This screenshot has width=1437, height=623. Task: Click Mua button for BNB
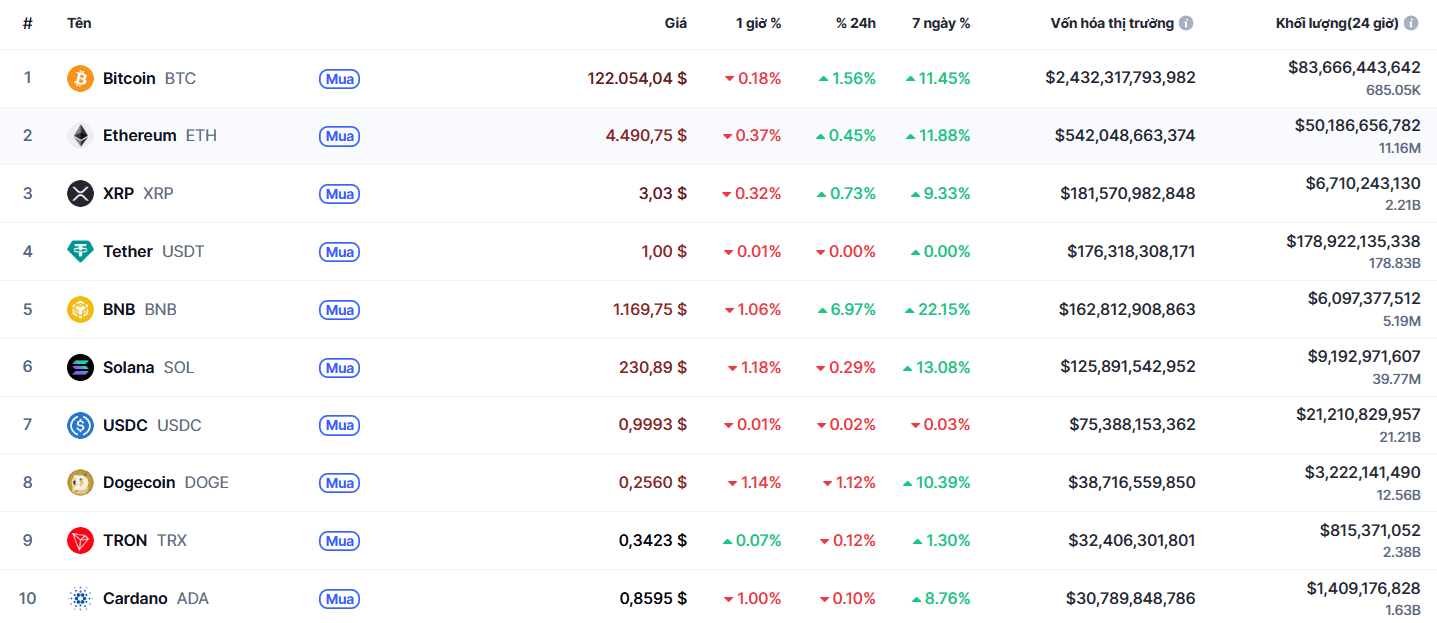340,310
